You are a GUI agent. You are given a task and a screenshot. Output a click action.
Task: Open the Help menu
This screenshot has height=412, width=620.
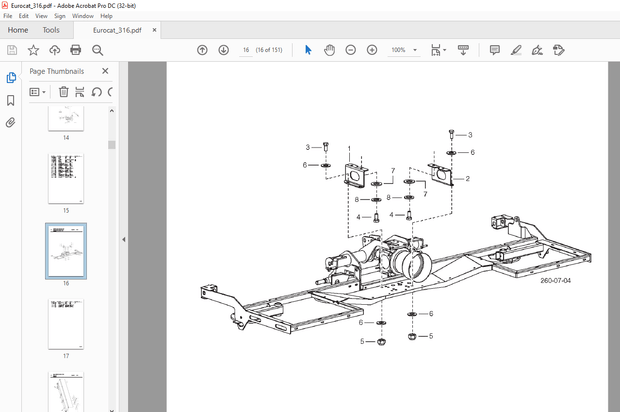click(x=106, y=16)
